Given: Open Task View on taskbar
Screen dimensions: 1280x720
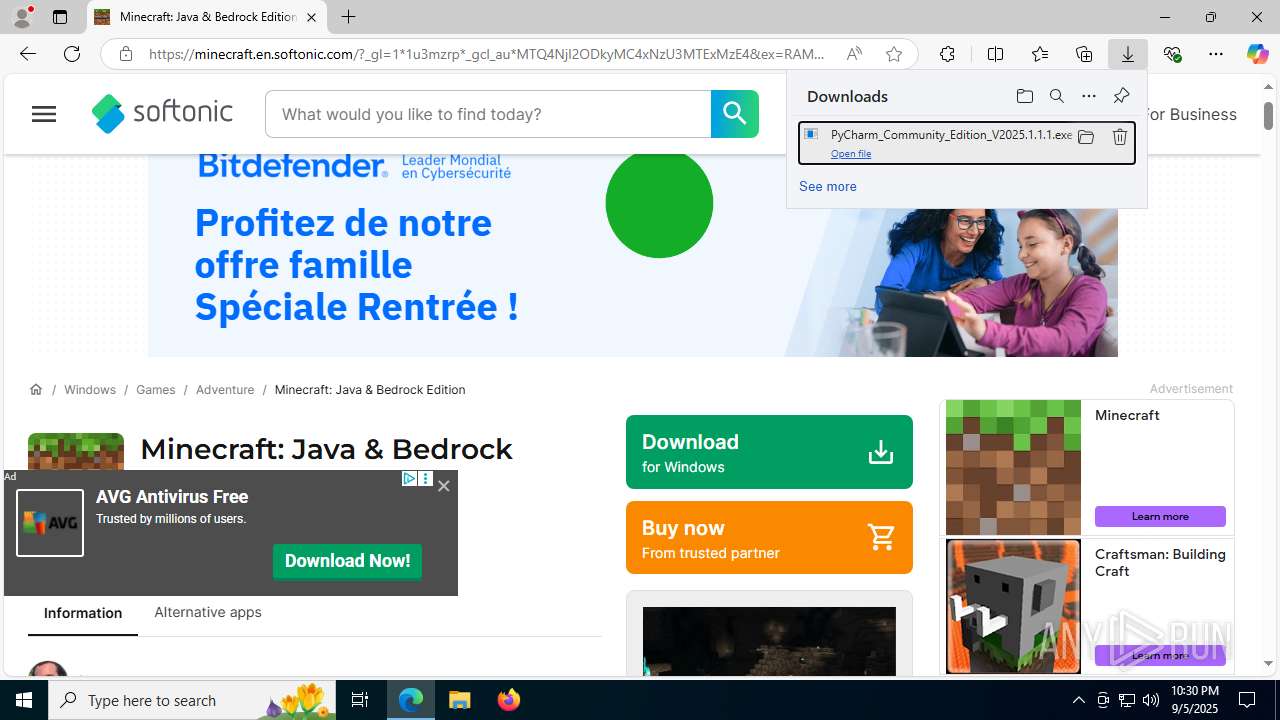Looking at the screenshot, I should [360, 700].
